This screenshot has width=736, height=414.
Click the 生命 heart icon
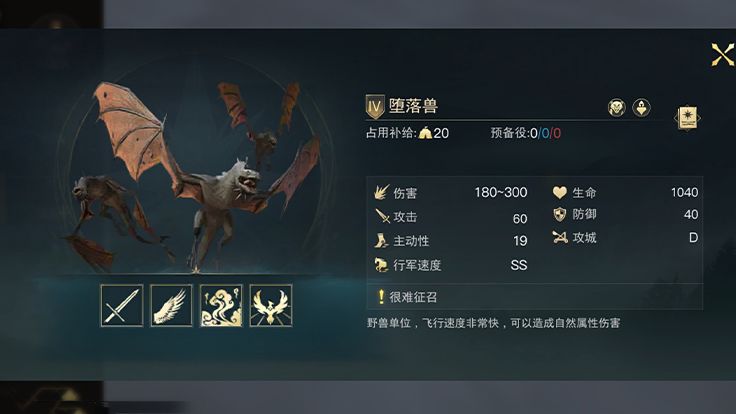(560, 192)
